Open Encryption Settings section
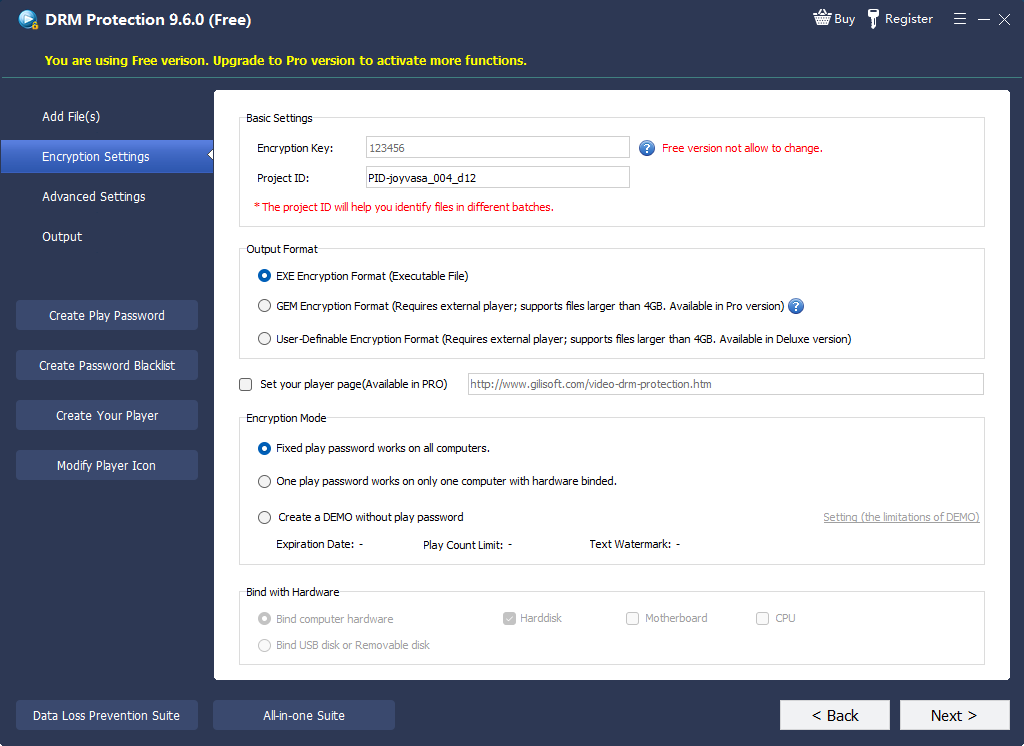1024x746 pixels. click(x=107, y=157)
